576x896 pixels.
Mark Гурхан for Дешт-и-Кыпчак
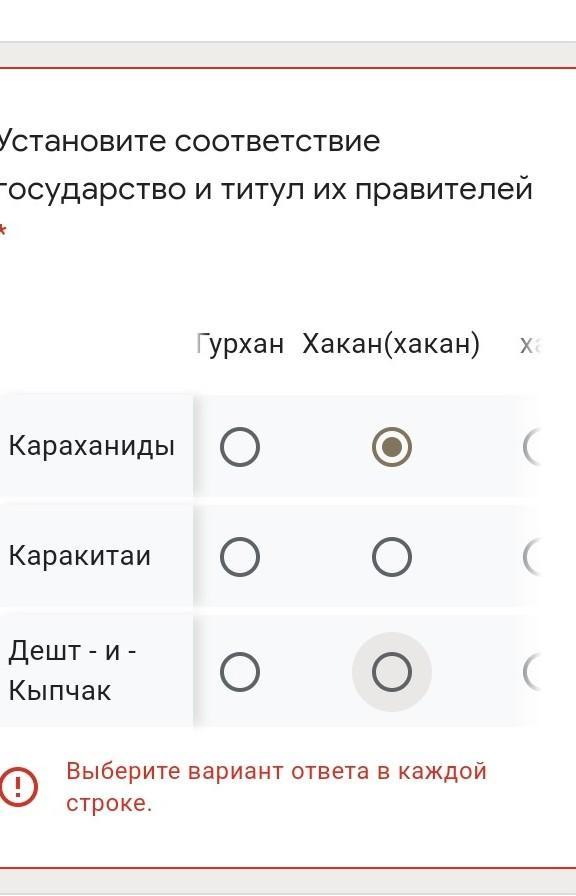[240, 671]
